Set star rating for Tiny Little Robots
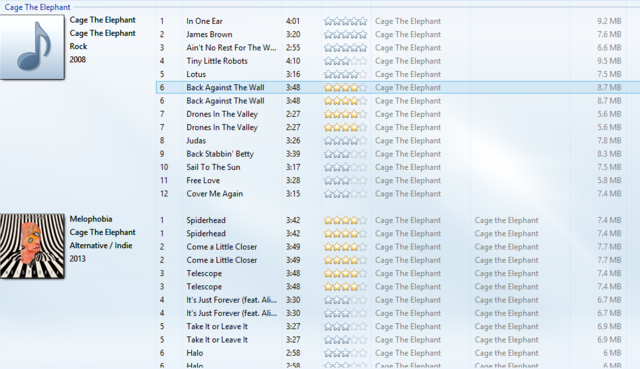 345,61
